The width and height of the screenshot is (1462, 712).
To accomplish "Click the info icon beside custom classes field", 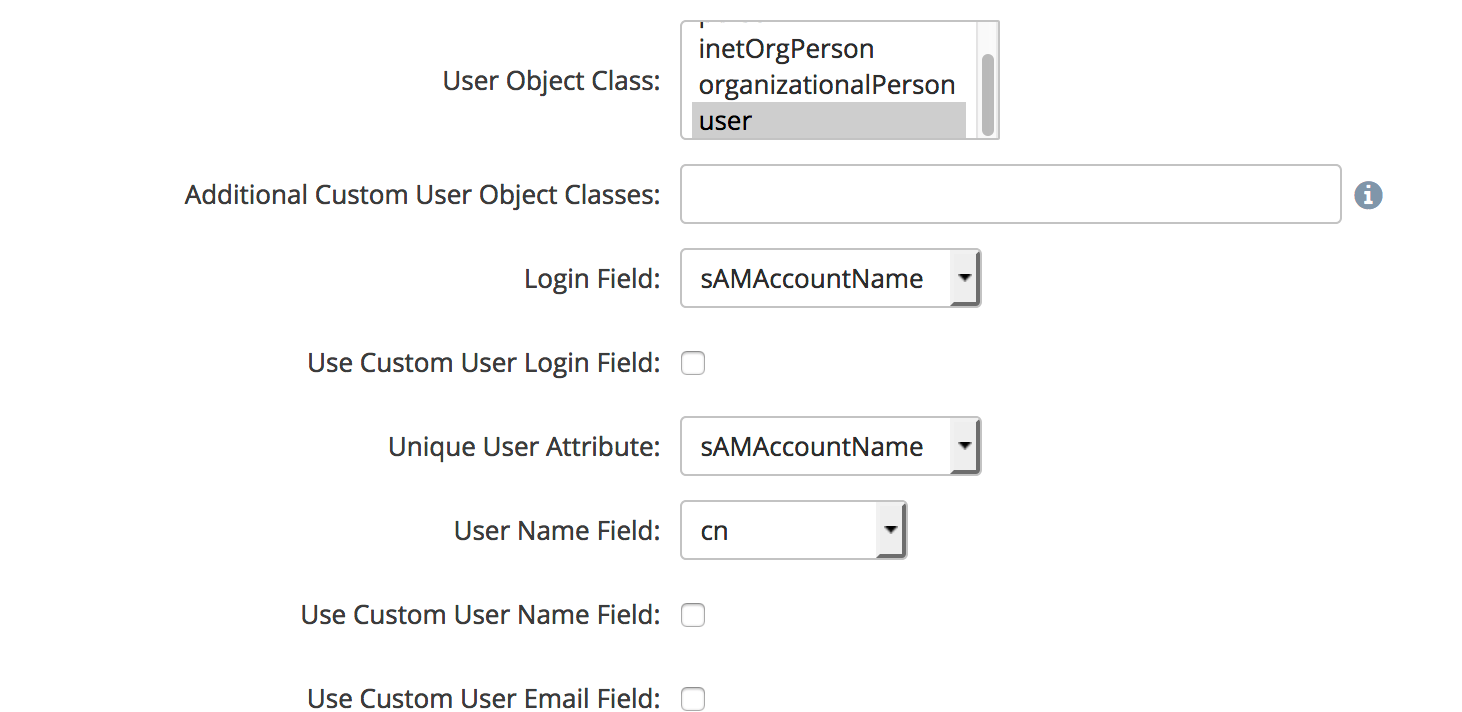I will [1368, 195].
